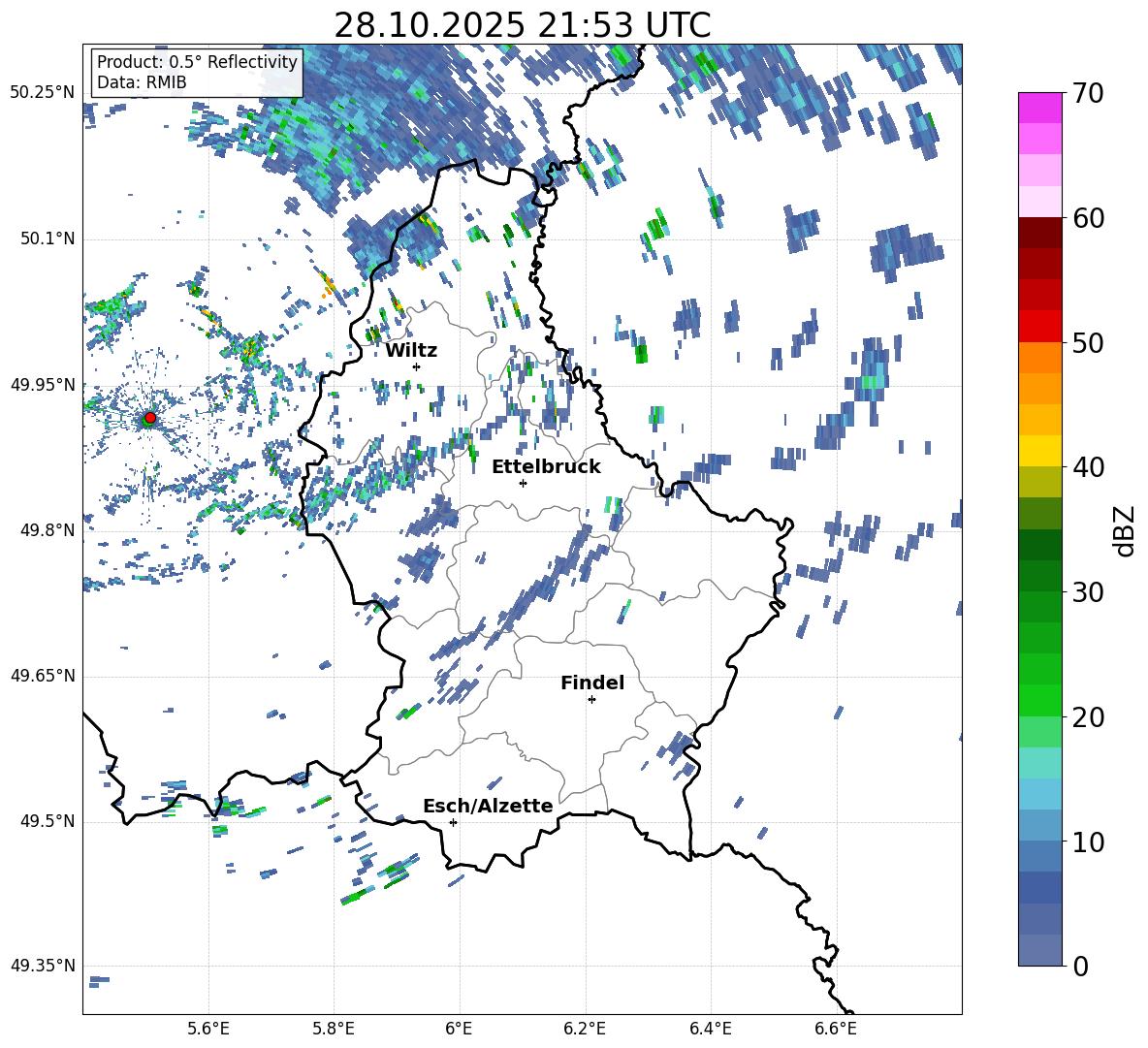Click the orange colorbar segment below 50
Image resolution: width=1148 pixels, height=1048 pixels.
point(1040,358)
